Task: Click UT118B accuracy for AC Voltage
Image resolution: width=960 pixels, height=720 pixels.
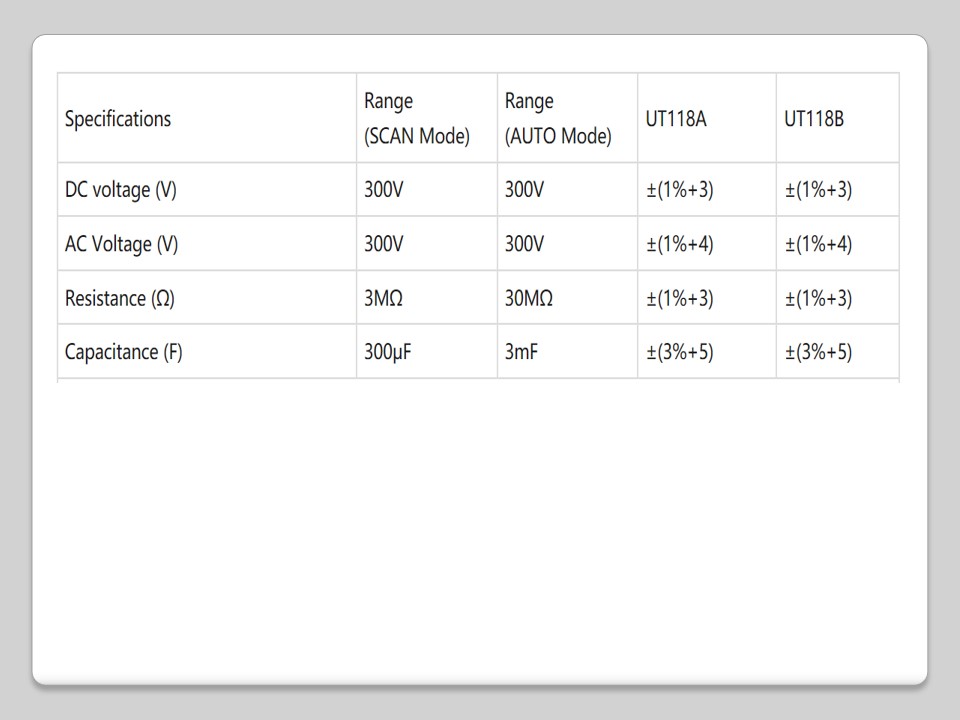Action: (818, 244)
